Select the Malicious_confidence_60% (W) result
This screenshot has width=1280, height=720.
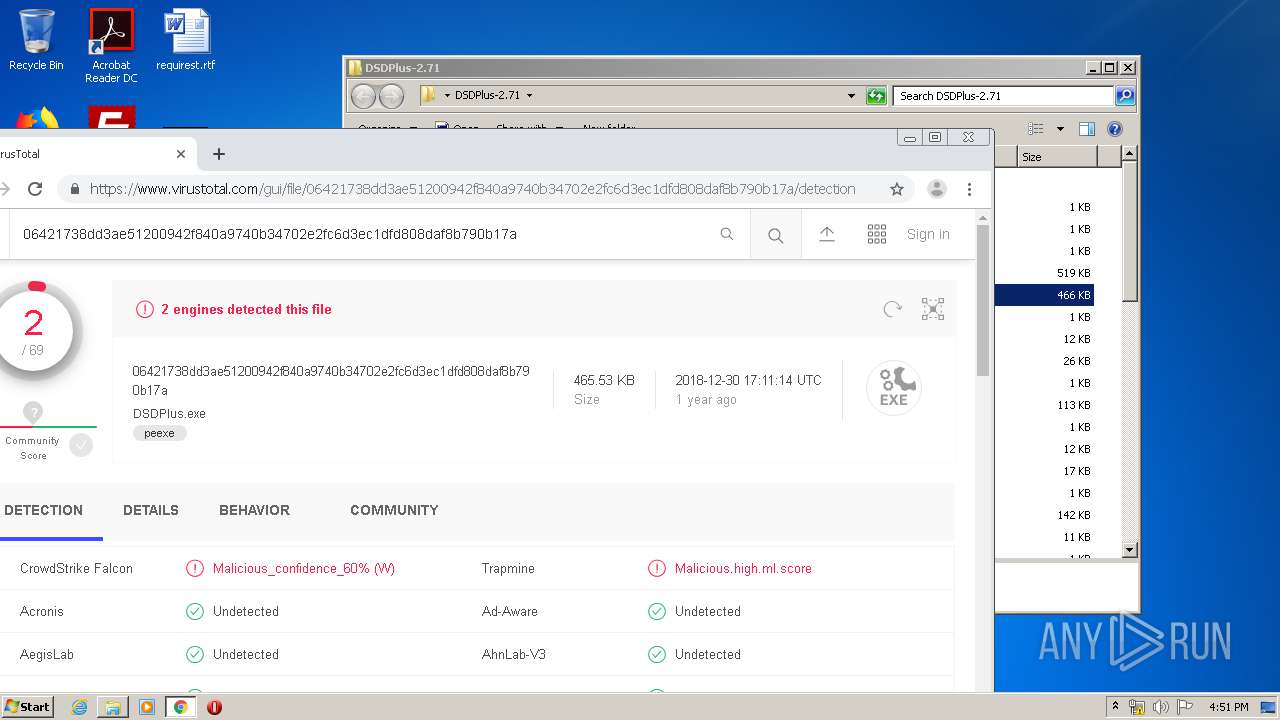(x=304, y=568)
